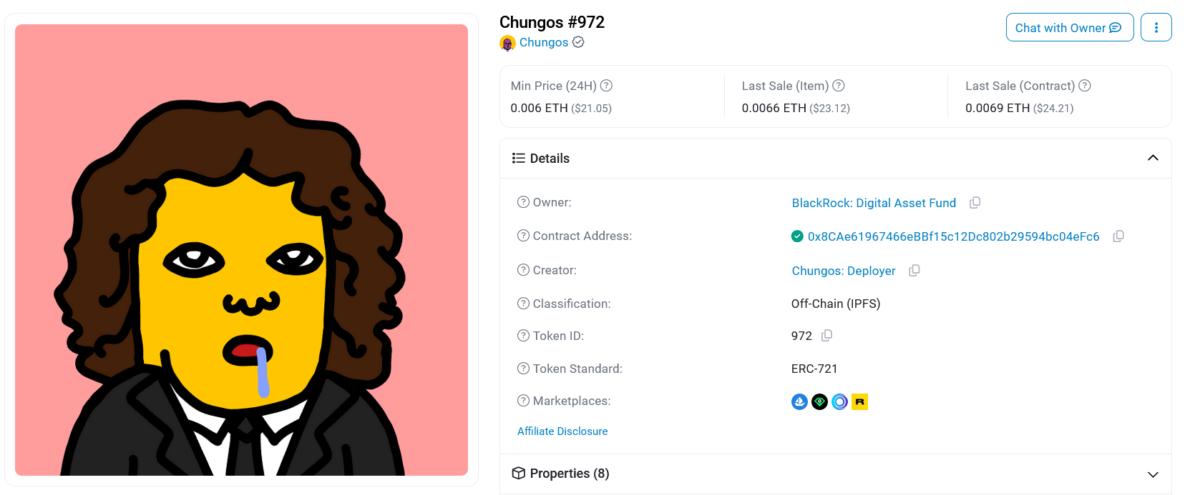Copy the Token ID 972
This screenshot has width=1200, height=495.
coord(827,336)
